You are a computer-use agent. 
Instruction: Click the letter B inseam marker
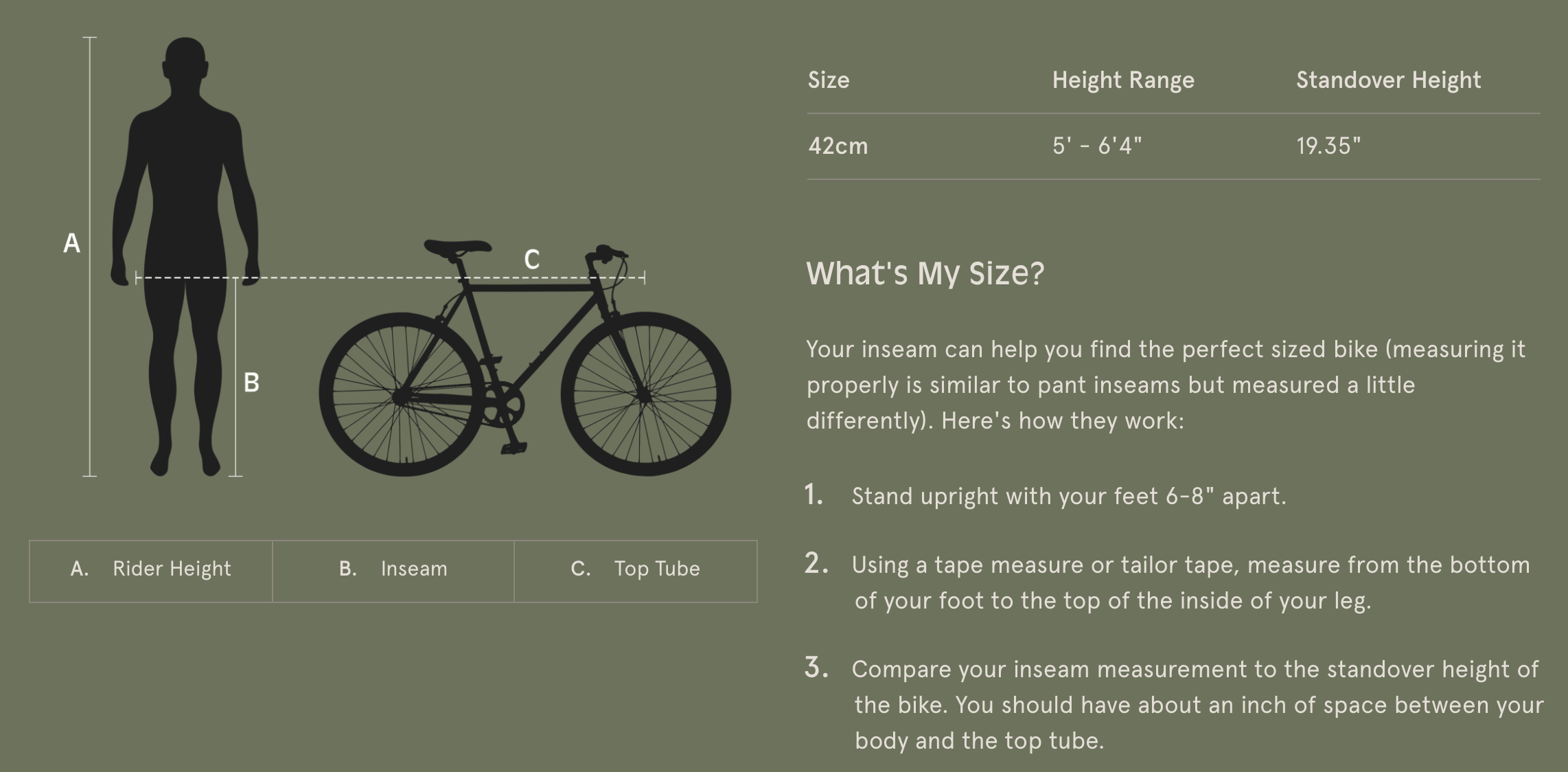click(x=251, y=383)
